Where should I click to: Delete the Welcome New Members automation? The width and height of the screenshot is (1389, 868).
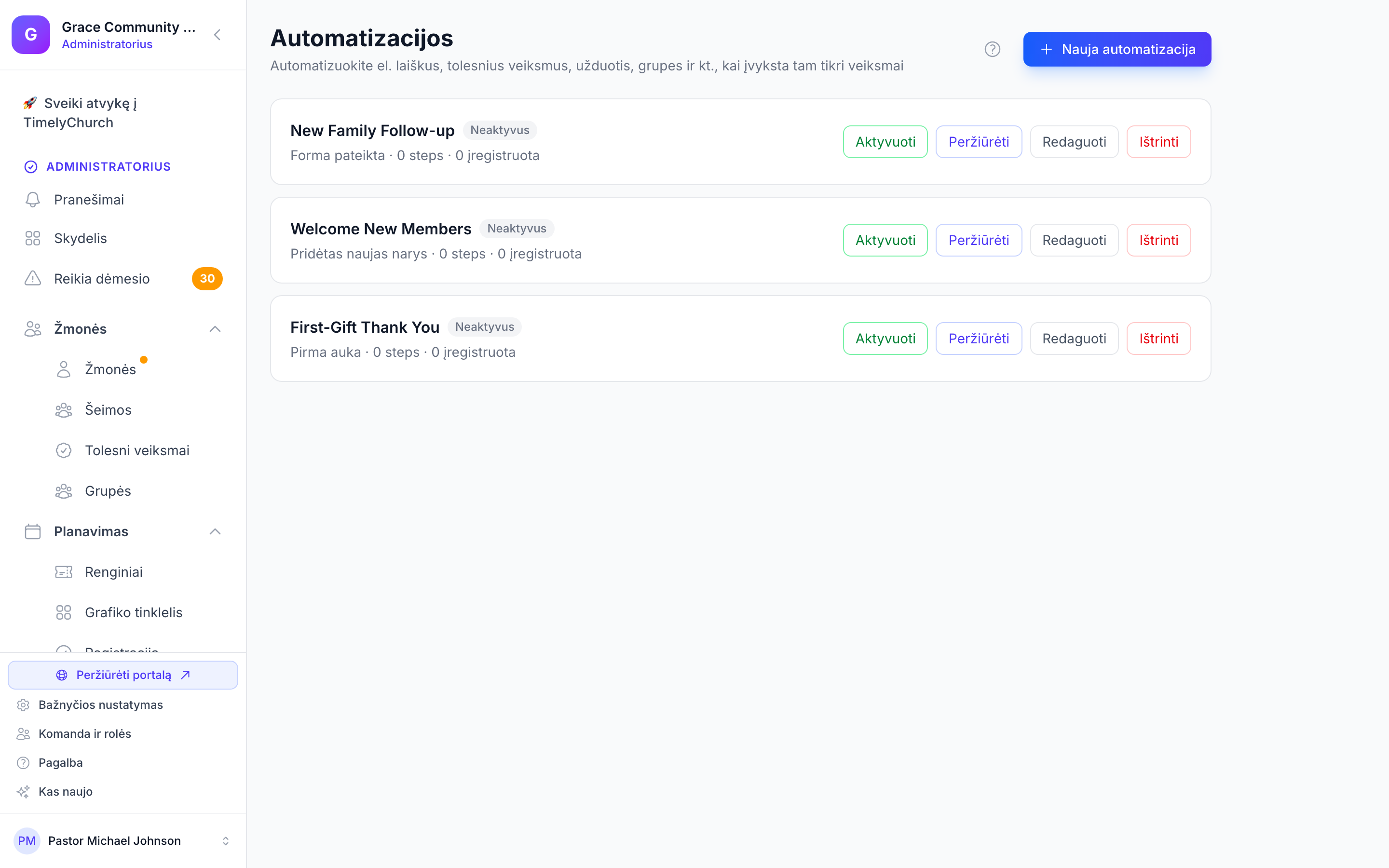point(1158,240)
